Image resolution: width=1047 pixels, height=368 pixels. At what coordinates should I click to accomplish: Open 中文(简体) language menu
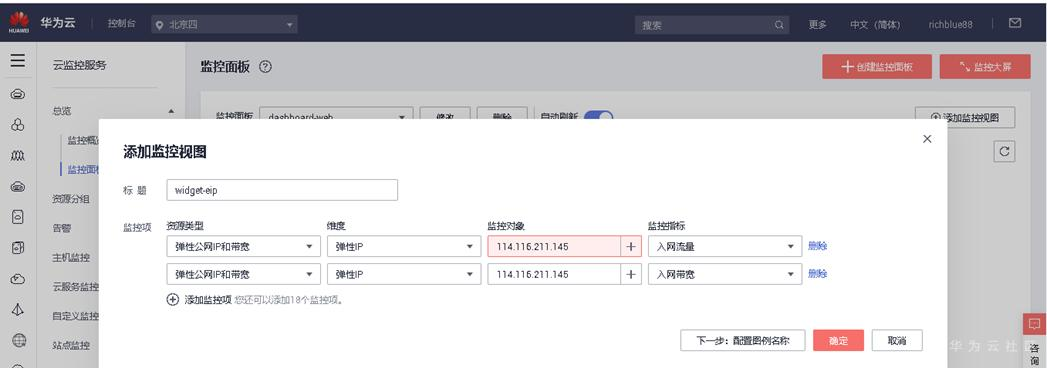pos(875,25)
